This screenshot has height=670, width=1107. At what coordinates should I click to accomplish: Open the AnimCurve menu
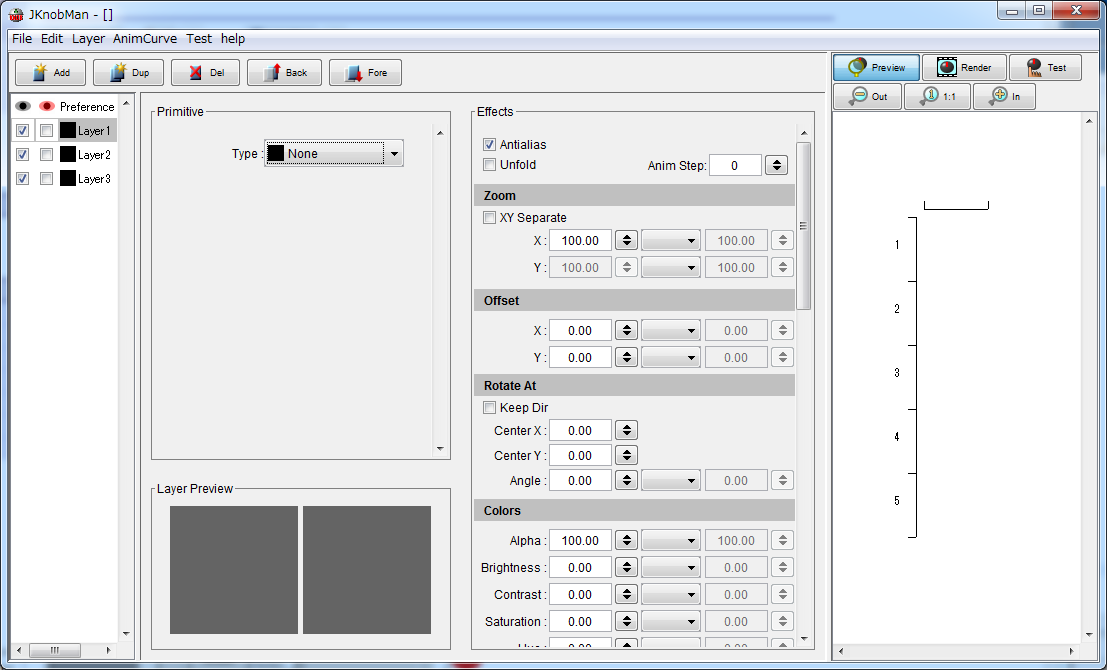point(145,39)
